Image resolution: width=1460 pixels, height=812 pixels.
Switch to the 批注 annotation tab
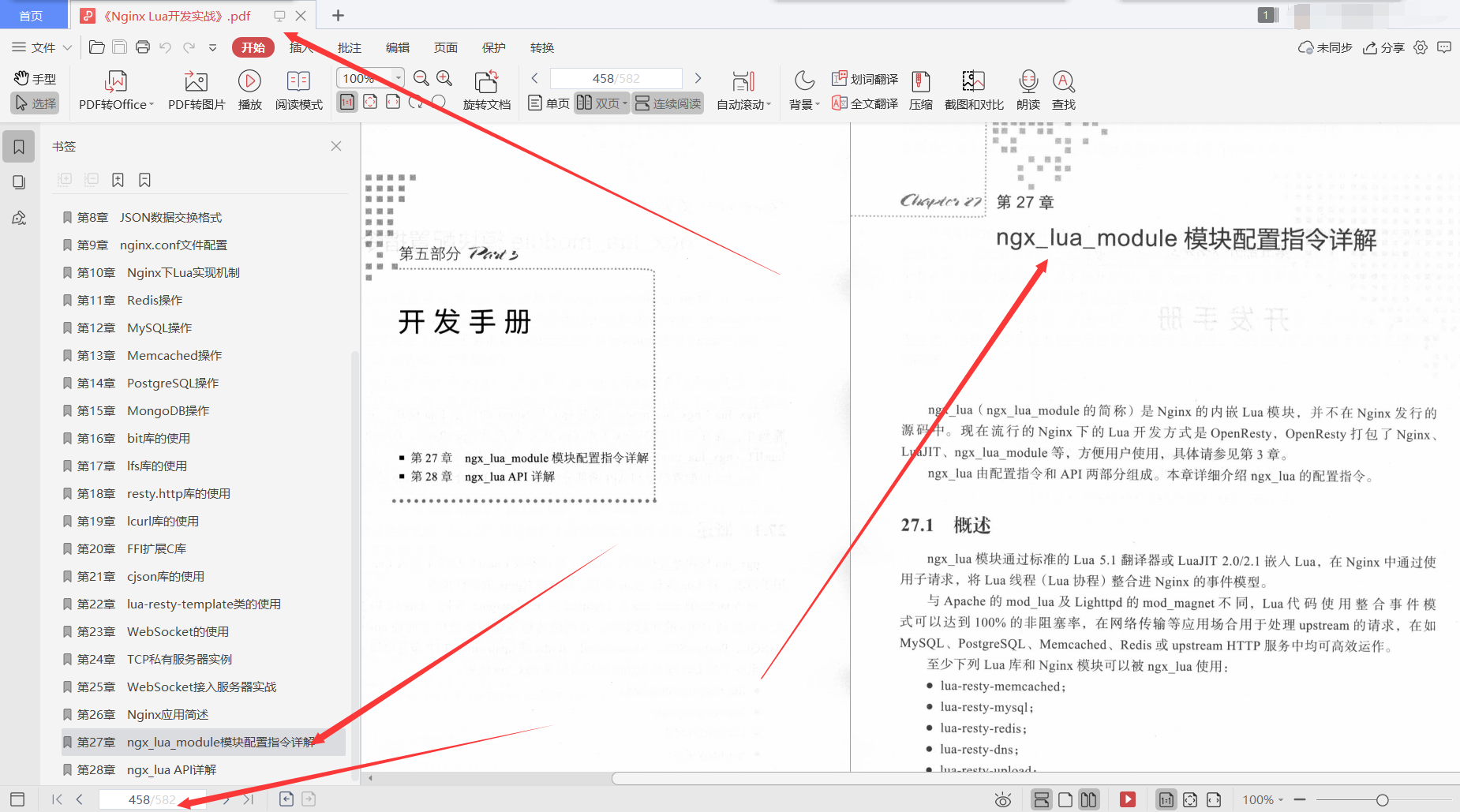coord(349,47)
